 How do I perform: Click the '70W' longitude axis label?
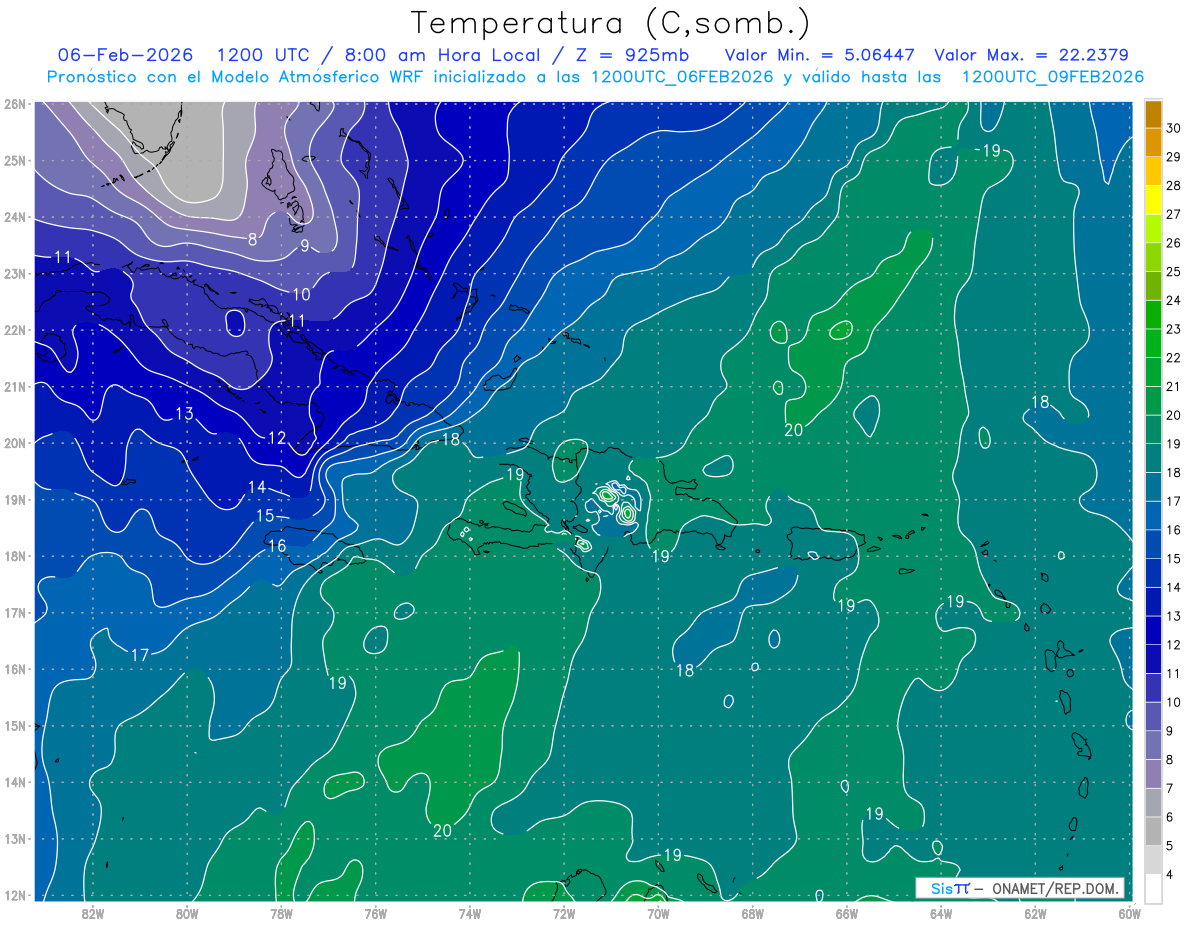click(x=658, y=913)
